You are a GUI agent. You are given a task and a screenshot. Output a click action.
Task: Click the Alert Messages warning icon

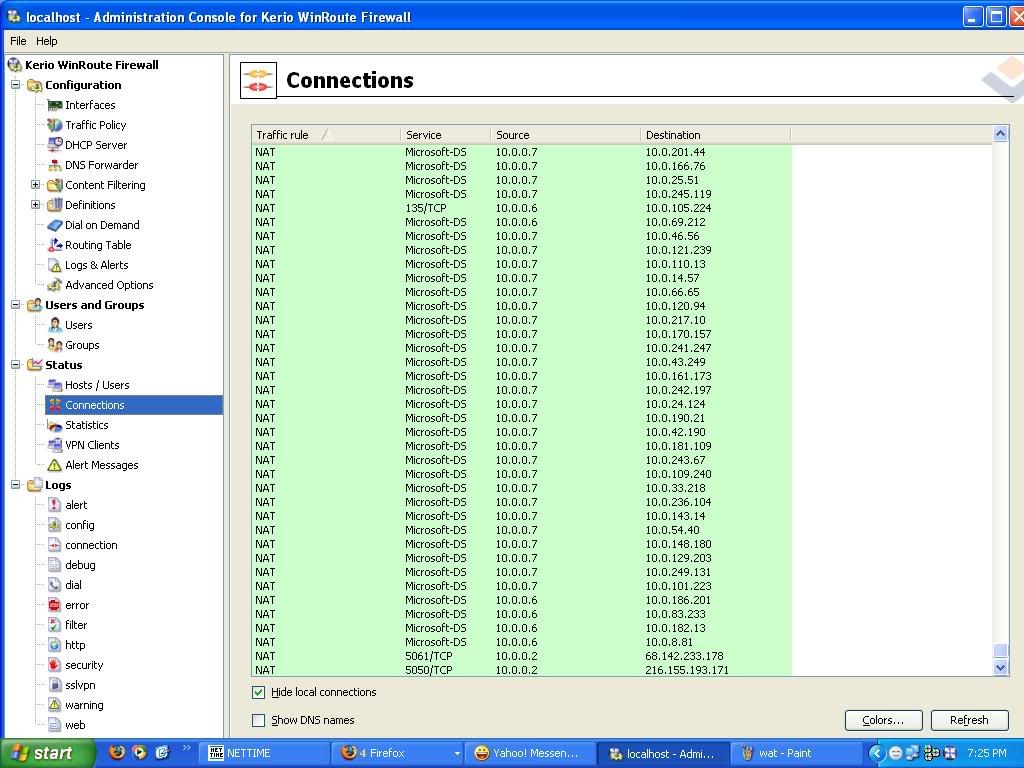click(55, 465)
